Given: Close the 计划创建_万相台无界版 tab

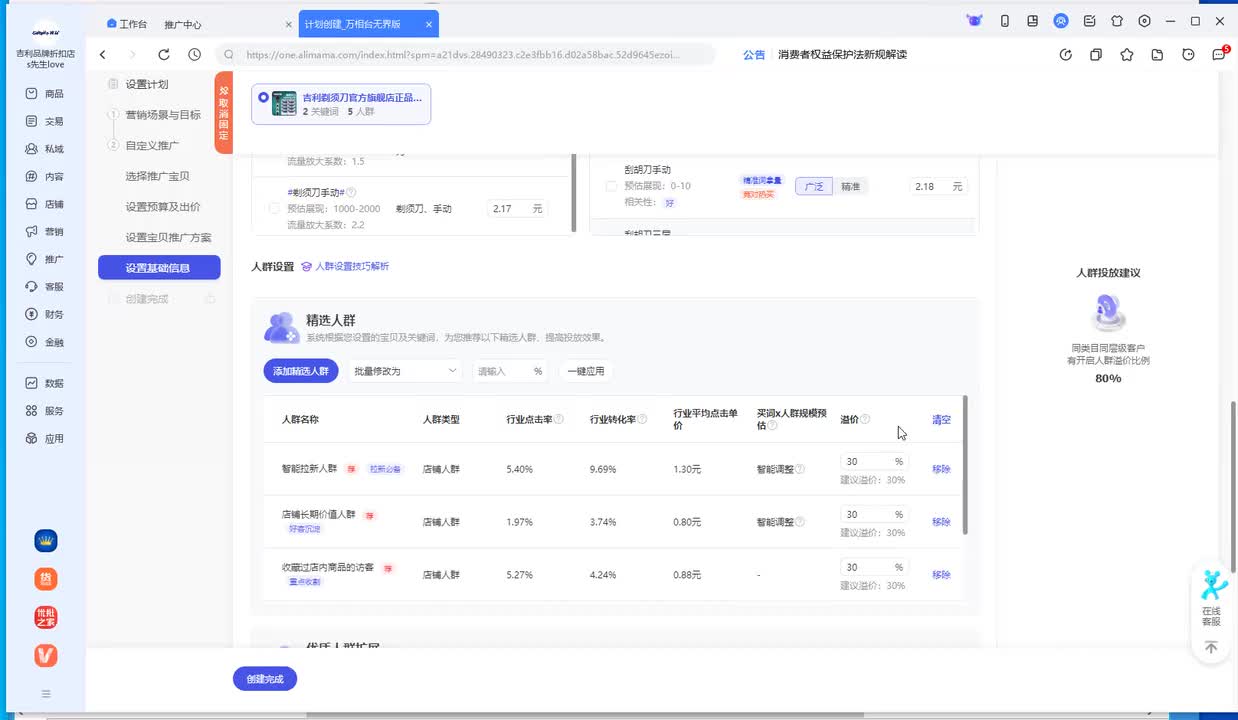Looking at the screenshot, I should pos(429,24).
